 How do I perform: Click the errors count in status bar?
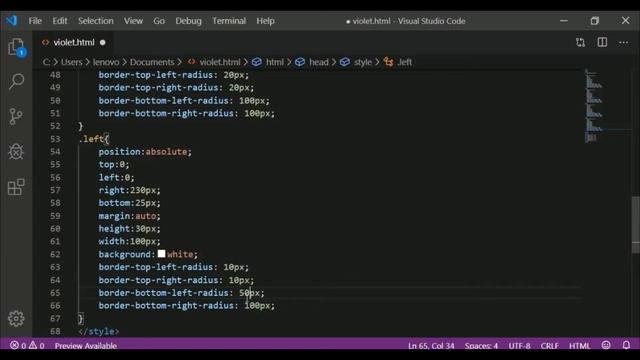click(18, 346)
